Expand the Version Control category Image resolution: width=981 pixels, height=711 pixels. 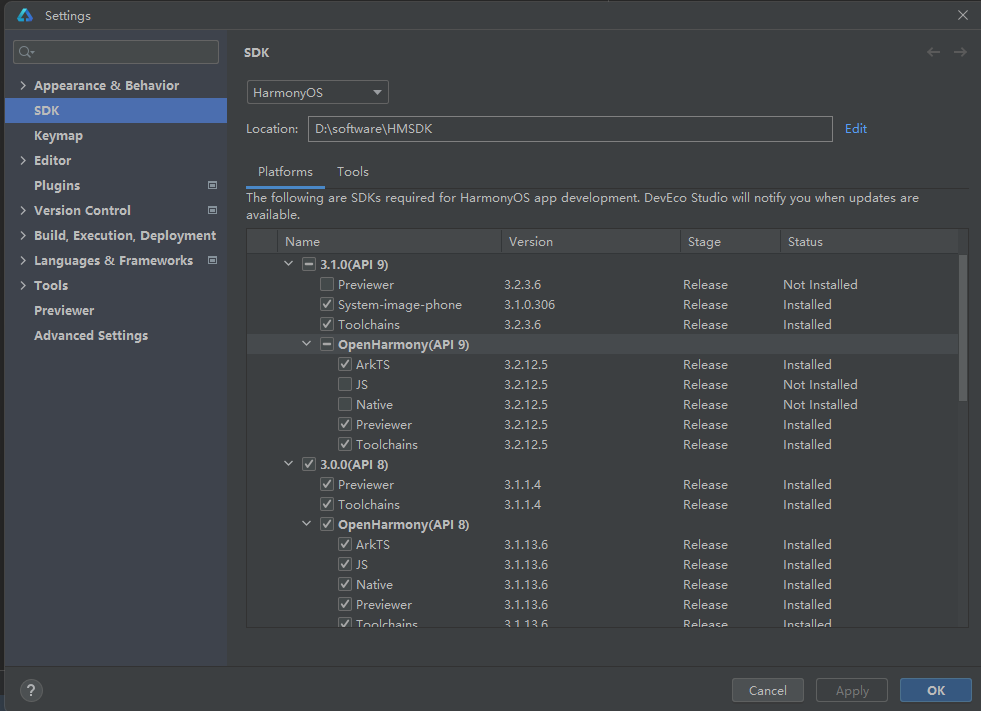pos(23,210)
